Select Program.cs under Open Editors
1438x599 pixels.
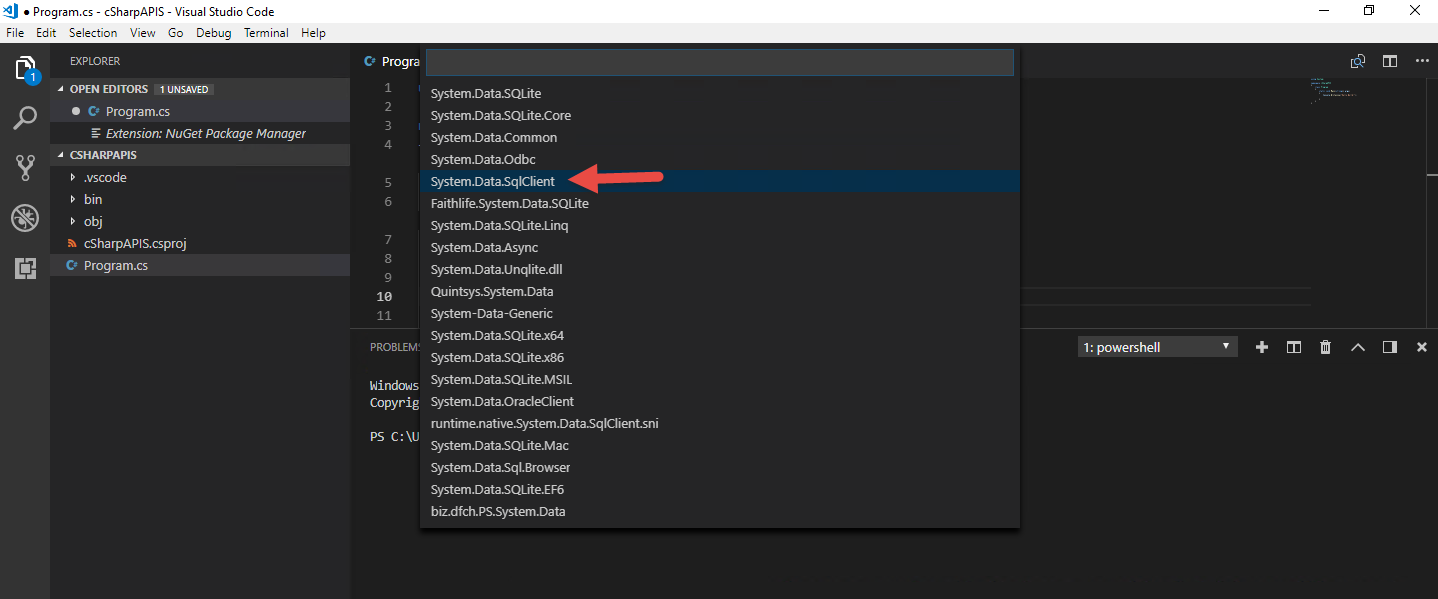tap(200, 111)
